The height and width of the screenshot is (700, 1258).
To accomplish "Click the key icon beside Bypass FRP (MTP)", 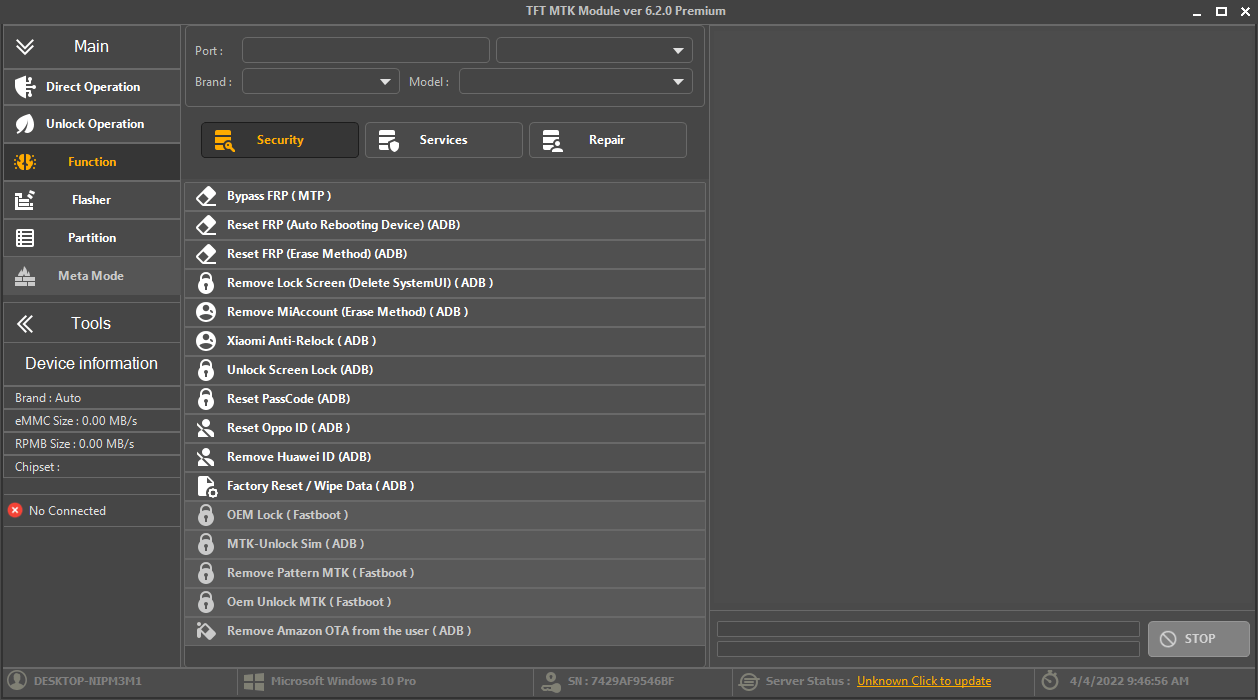I will coord(206,195).
